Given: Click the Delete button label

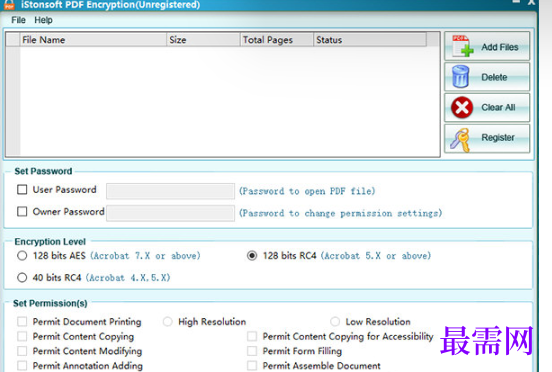Looking at the screenshot, I should [x=494, y=77].
